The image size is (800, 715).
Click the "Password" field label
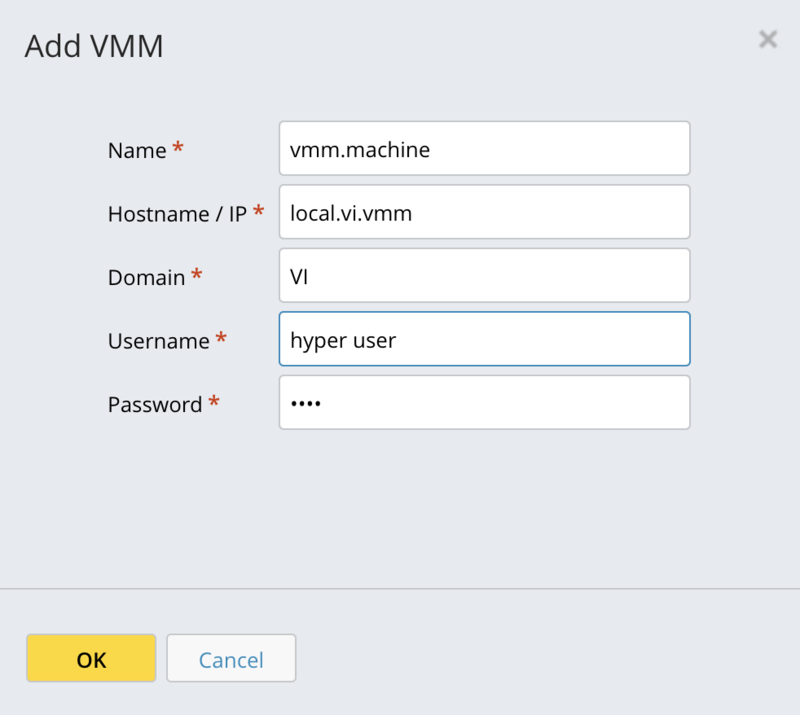click(155, 405)
